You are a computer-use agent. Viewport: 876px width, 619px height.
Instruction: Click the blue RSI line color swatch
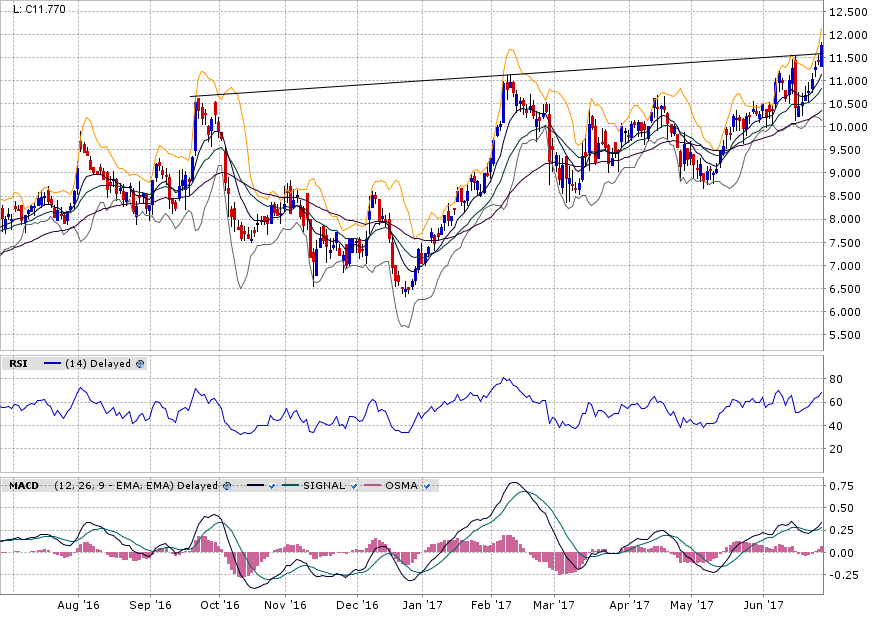pos(53,364)
